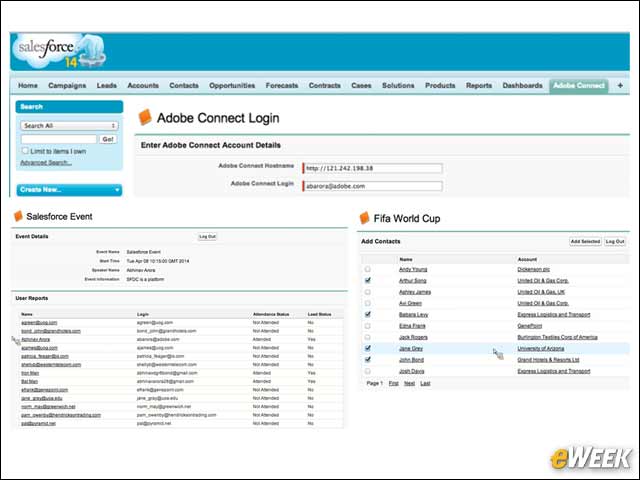Open the Search All dropdown

[69, 126]
